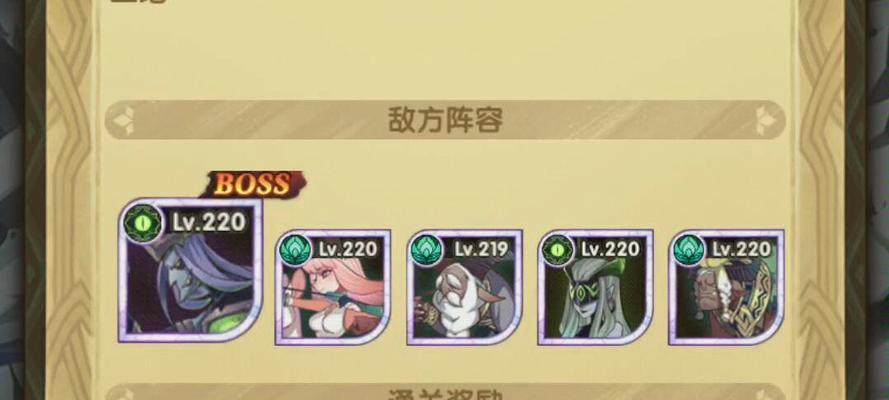This screenshot has height=400, width=889.
Task: Select the BOSS enemy portrait with purple hair
Action: click(190, 270)
